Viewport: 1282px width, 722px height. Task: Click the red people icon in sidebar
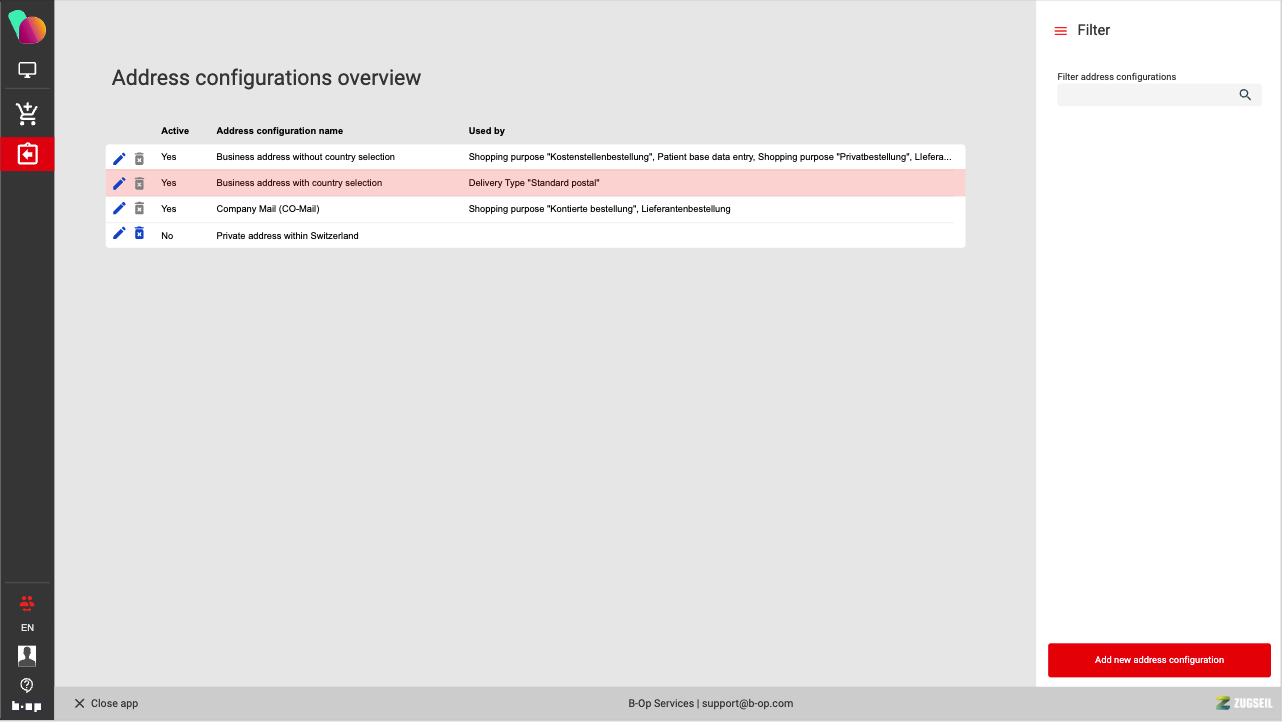[27, 603]
